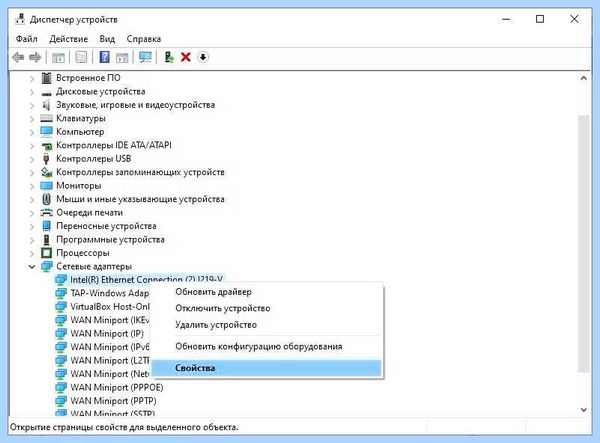The height and width of the screenshot is (443, 600).
Task: Click the blue Help question mark icon
Action: click(104, 57)
